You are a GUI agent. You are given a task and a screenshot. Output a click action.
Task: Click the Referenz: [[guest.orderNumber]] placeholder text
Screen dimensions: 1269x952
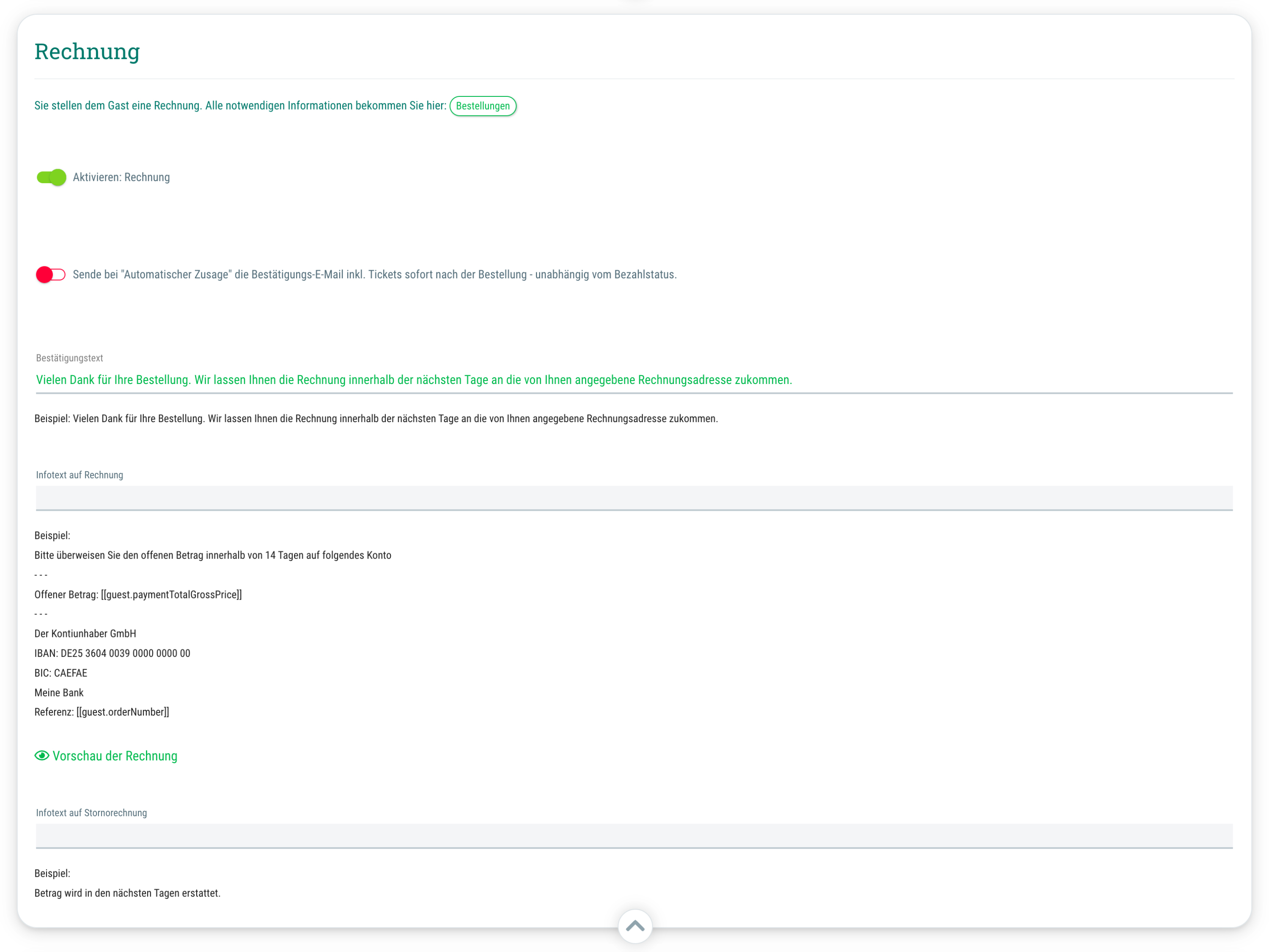[x=102, y=712]
